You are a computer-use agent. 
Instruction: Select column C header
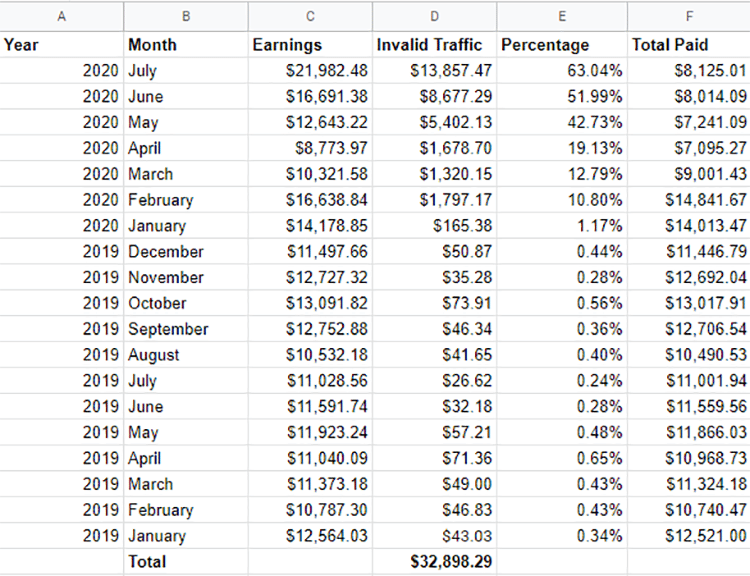tap(310, 16)
